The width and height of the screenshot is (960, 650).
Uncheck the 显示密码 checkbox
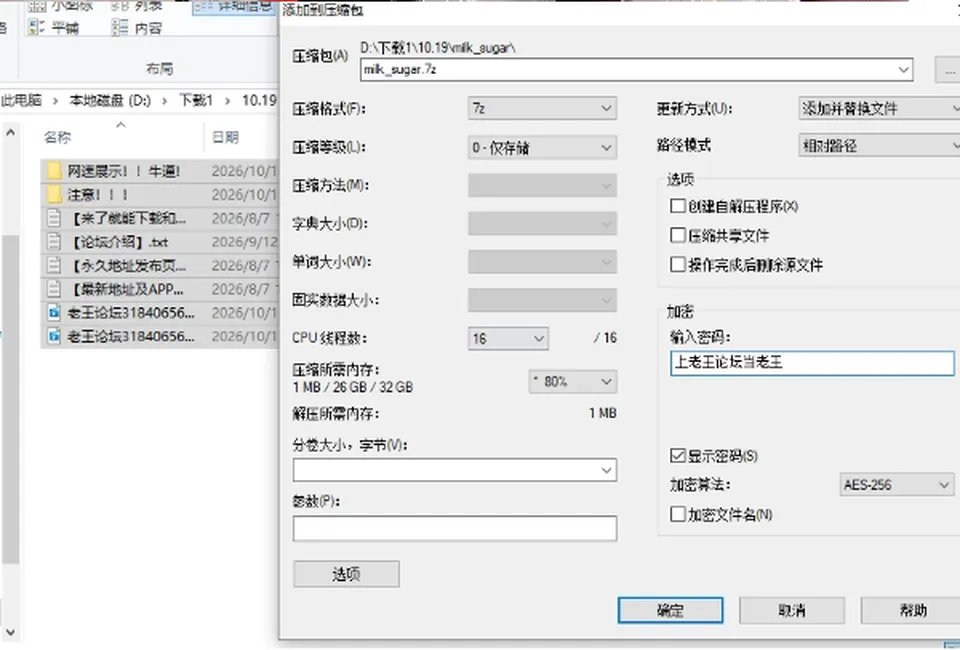point(678,455)
